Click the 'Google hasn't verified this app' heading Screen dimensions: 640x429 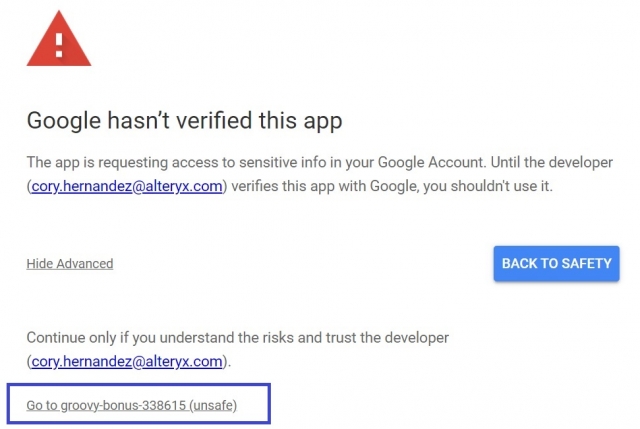184,121
